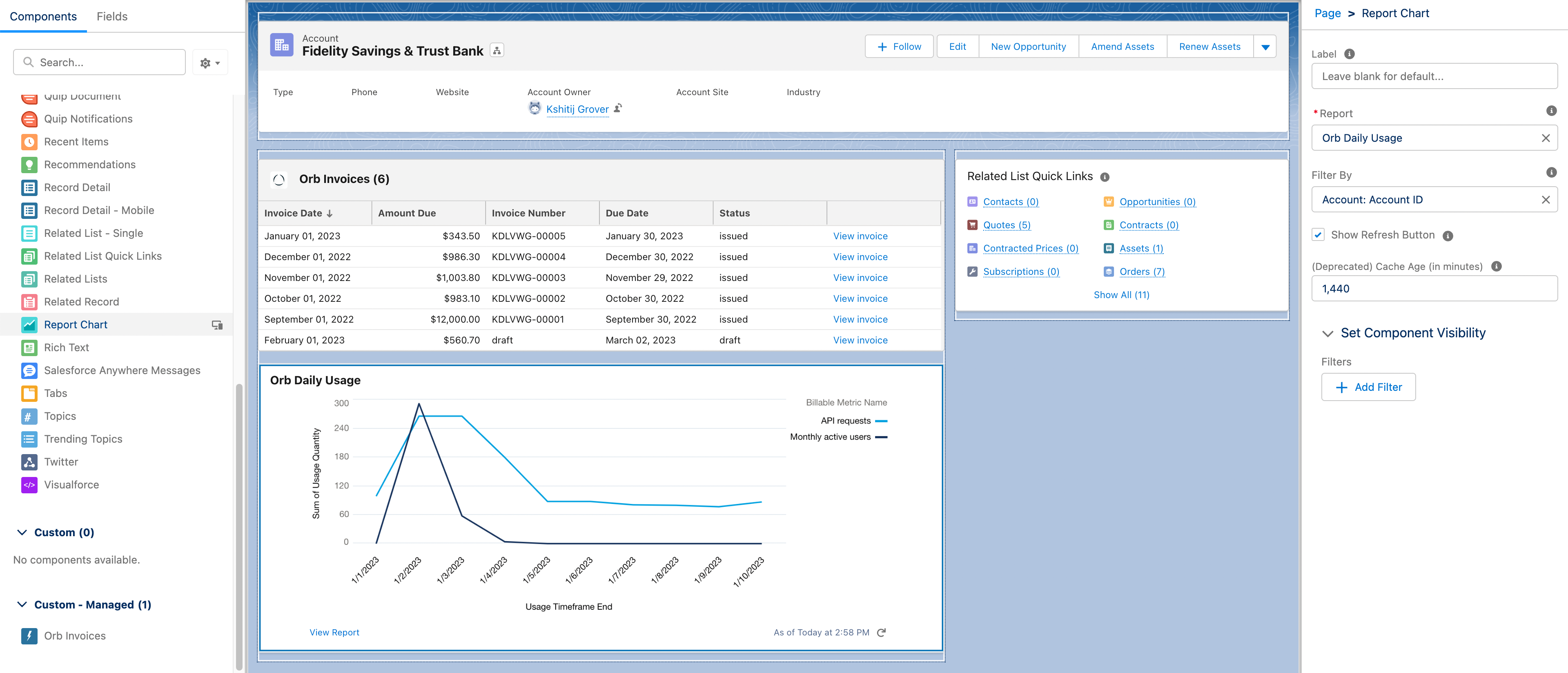The width and height of the screenshot is (1568, 673).
Task: Clear the Account: Account ID filter
Action: coord(1545,200)
